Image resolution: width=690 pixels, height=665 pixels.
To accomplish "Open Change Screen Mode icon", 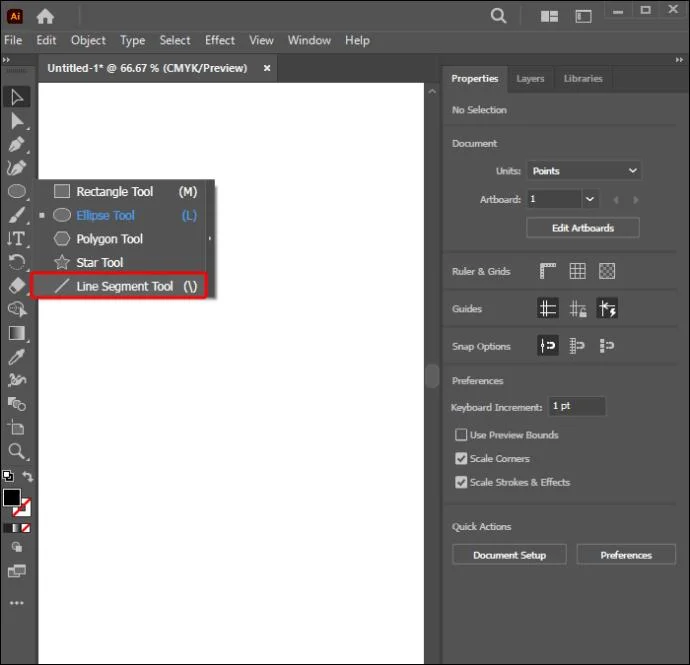I will coord(17,571).
